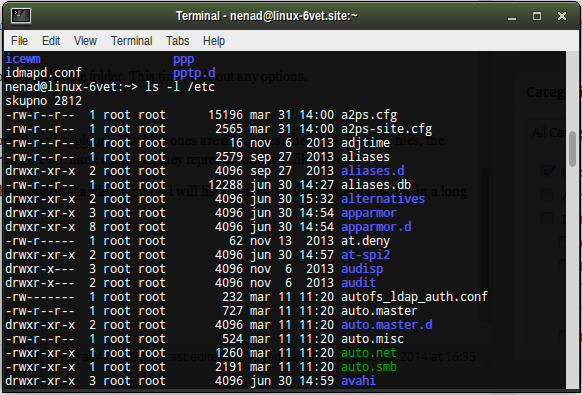Click the blue alternatives directory name
This screenshot has height=395, width=582.
pos(383,199)
